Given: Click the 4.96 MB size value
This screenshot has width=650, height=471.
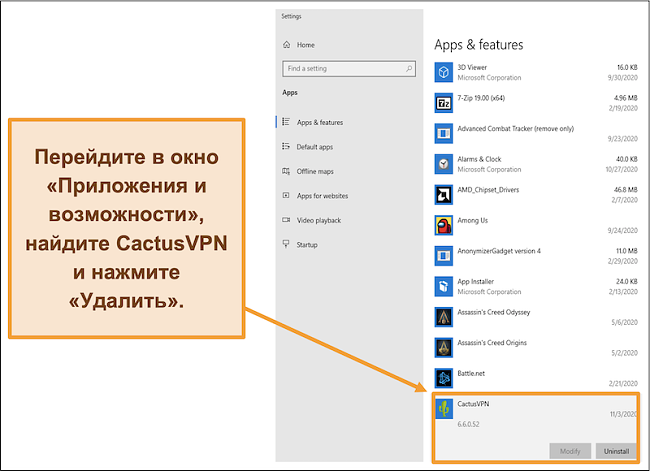Looking at the screenshot, I should point(626,98).
